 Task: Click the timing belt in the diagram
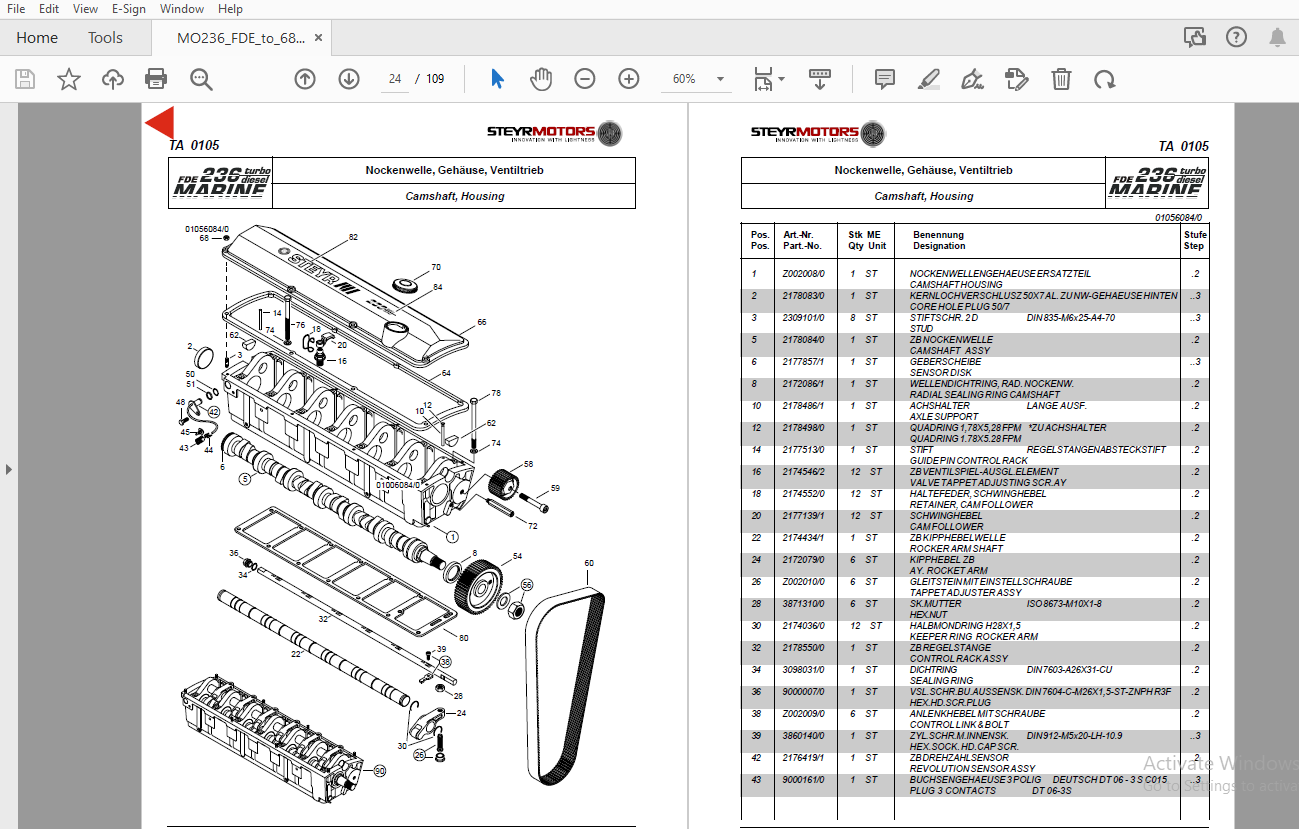point(563,685)
